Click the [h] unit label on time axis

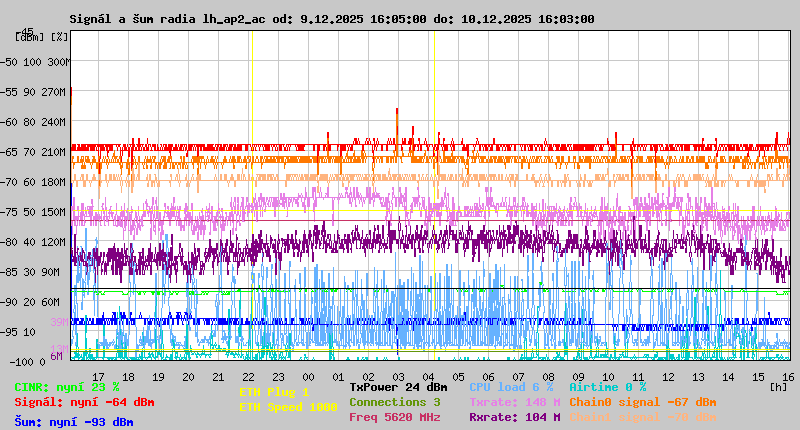pyautogui.click(x=778, y=387)
